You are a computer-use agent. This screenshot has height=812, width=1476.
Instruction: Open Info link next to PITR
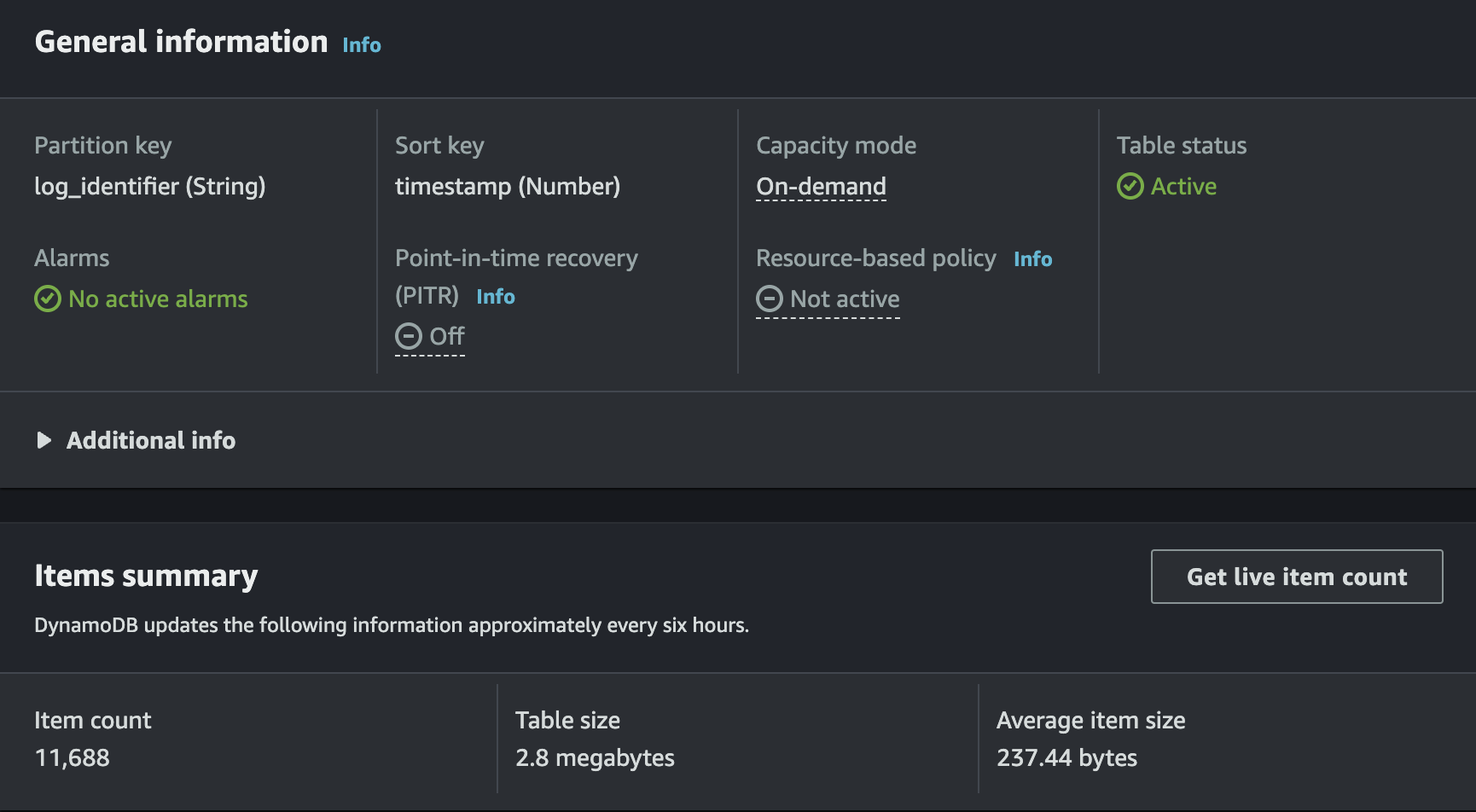coord(496,297)
